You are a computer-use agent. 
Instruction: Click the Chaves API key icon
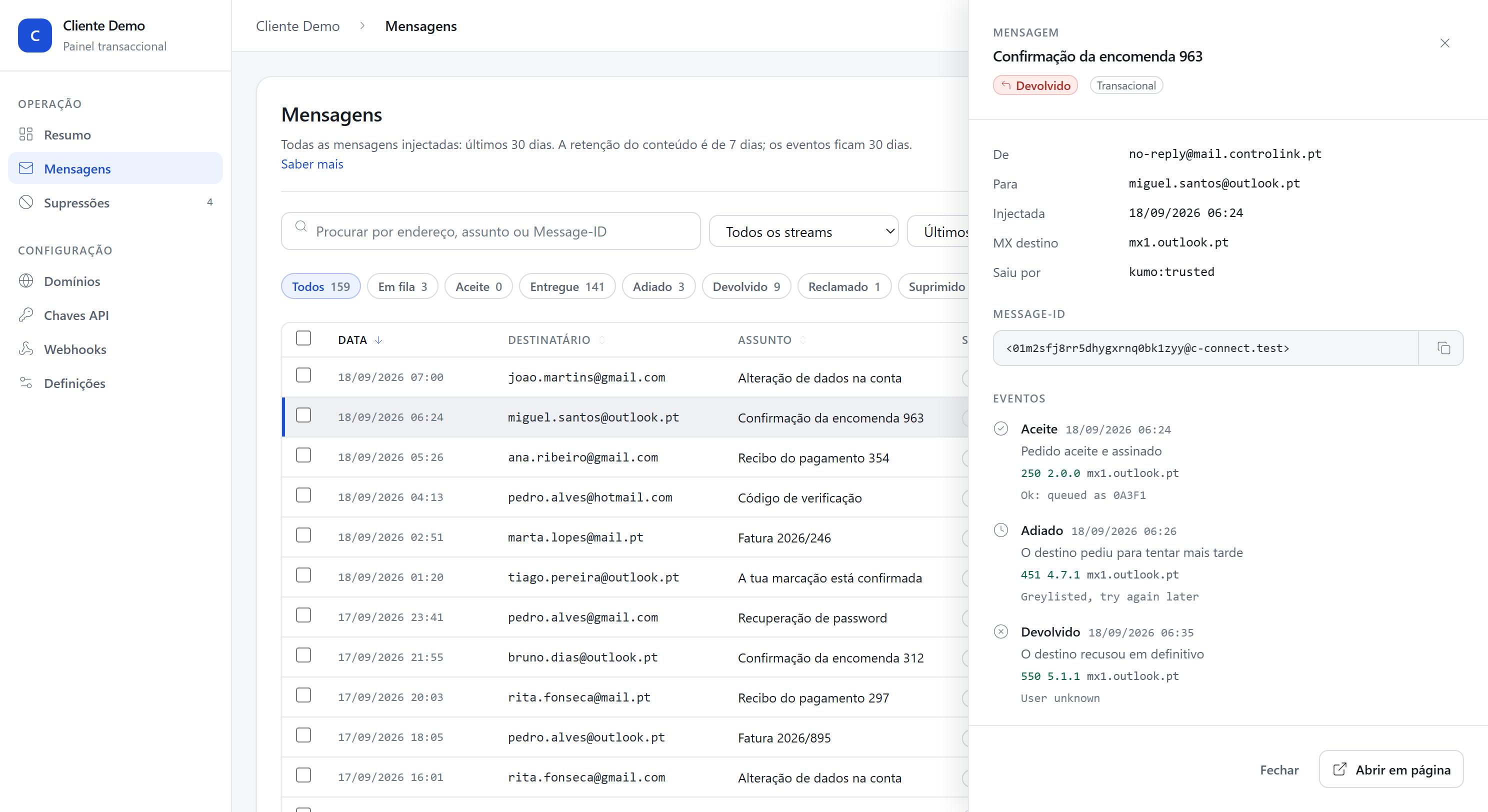(26, 315)
